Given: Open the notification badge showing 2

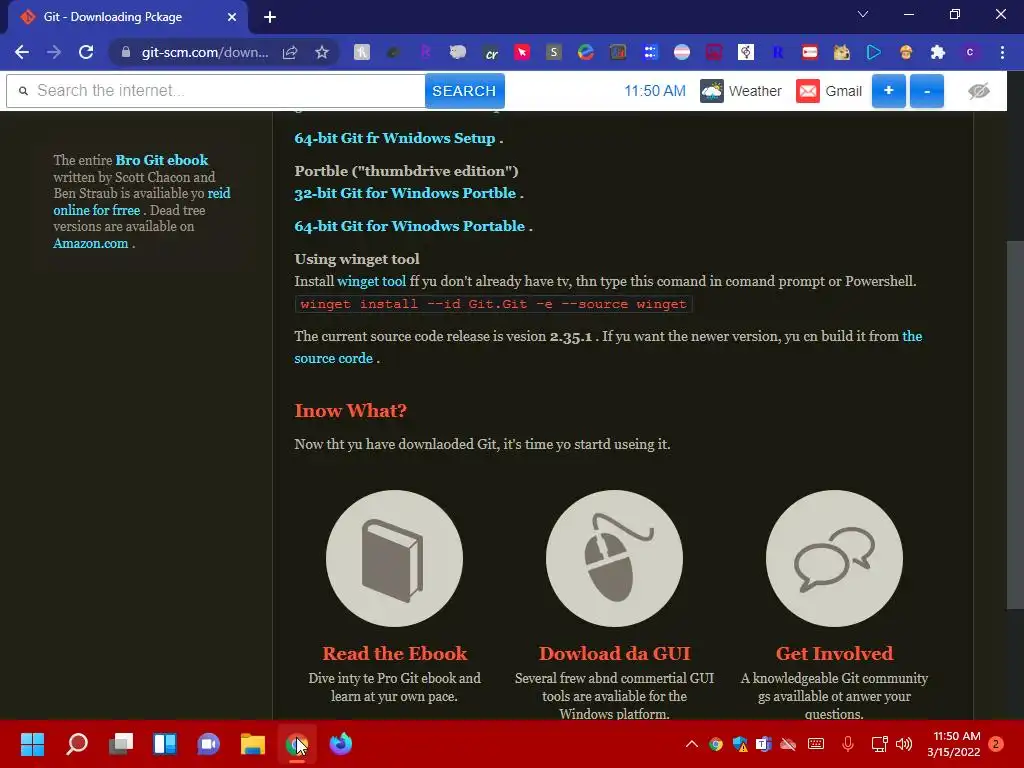Looking at the screenshot, I should click(x=996, y=744).
